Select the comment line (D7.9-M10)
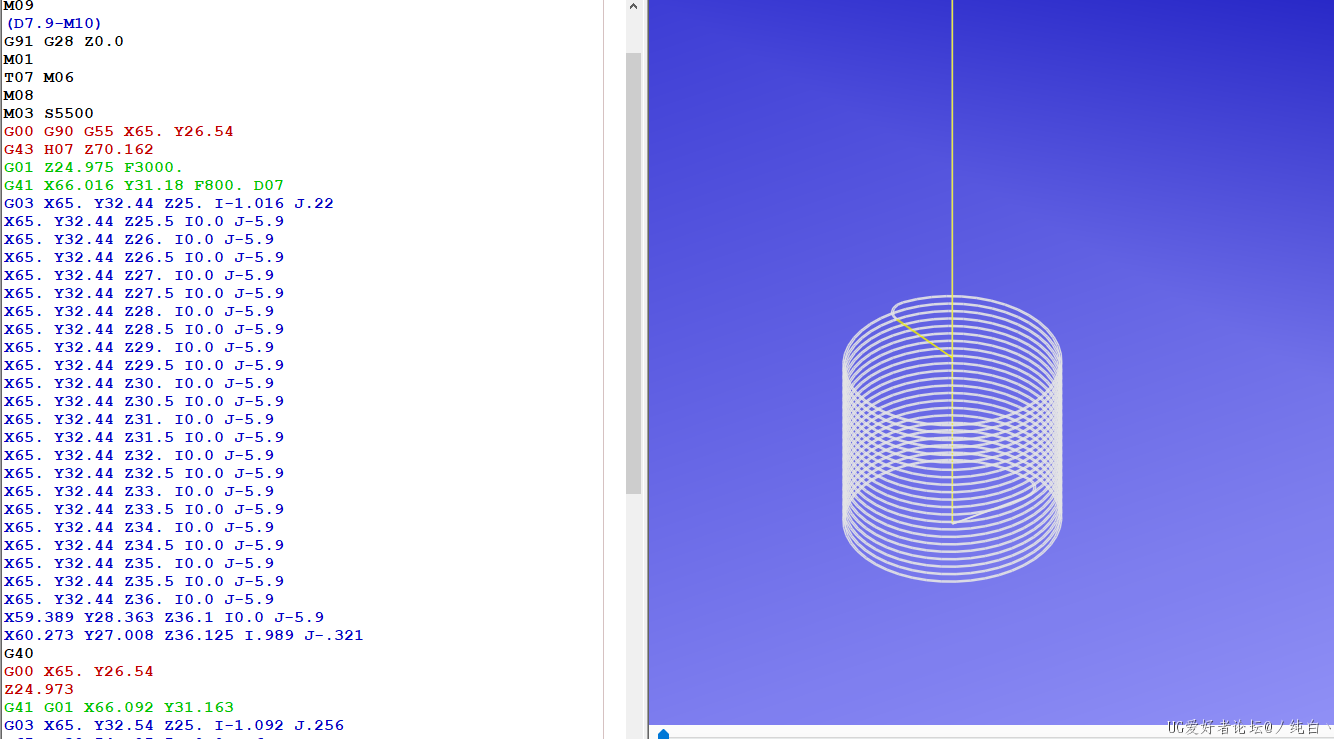This screenshot has height=739, width=1334. point(54,23)
